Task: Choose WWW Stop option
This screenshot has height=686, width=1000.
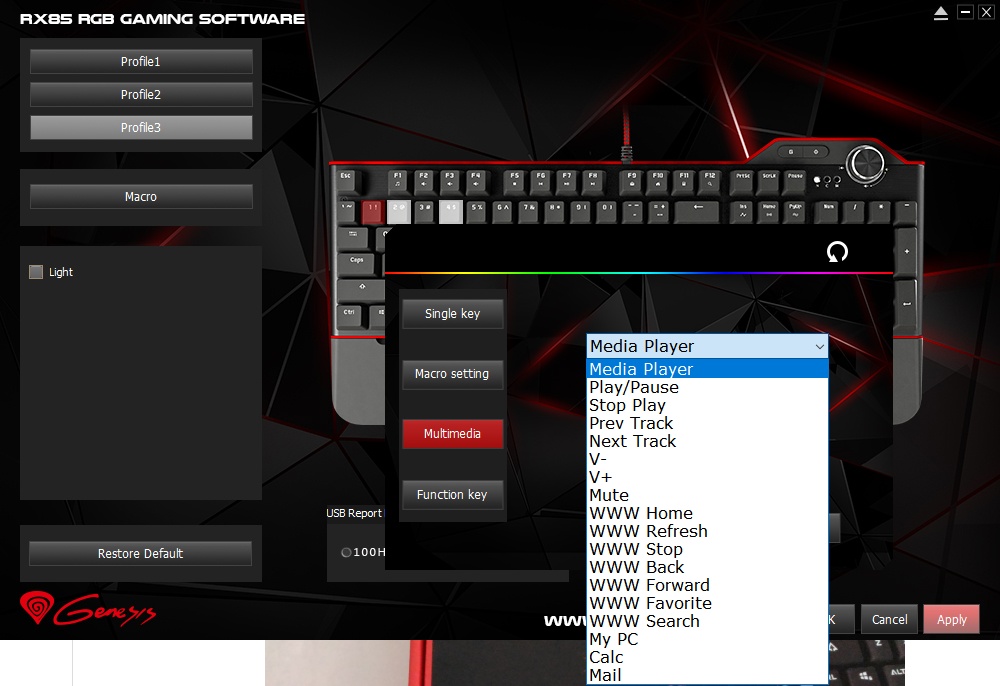Action: (x=707, y=549)
